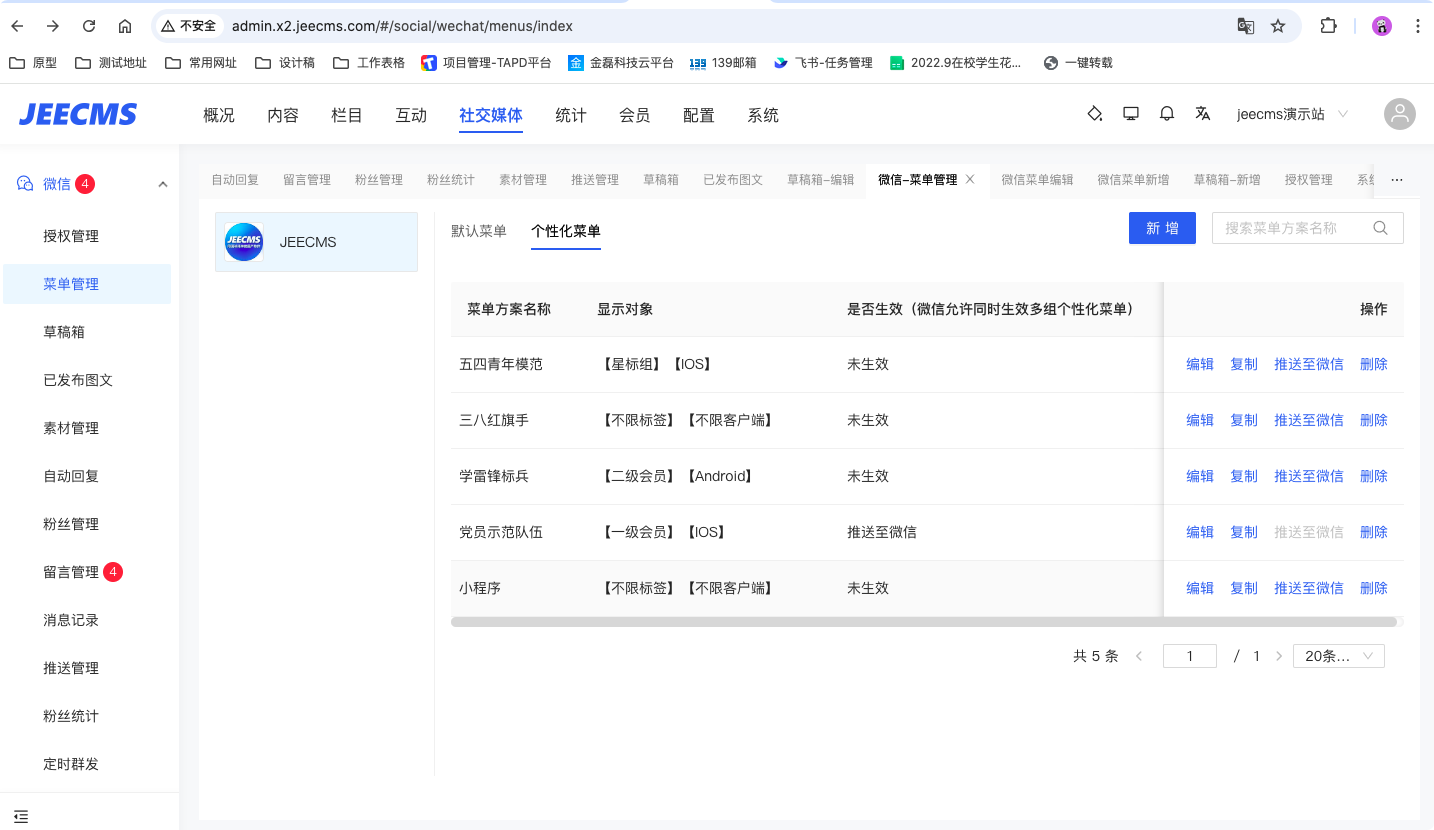Open the tabs overflow ellipsis menu
Image resolution: width=1434 pixels, height=830 pixels.
pos(1397,180)
